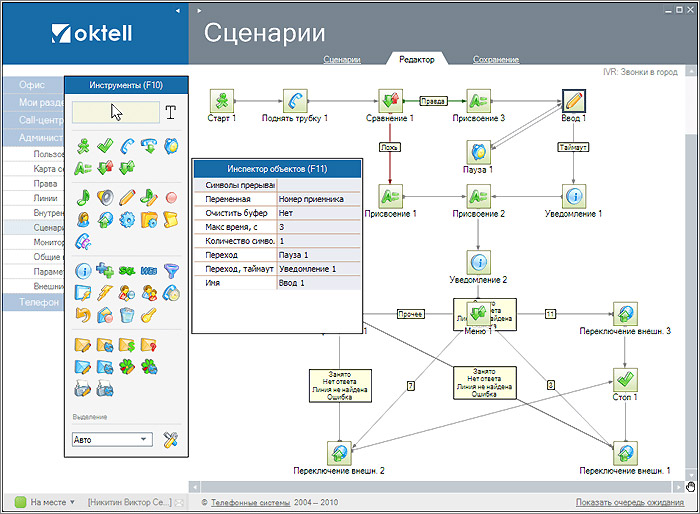Click the Ввод 1 pencil node
The image size is (700, 514).
(x=573, y=100)
